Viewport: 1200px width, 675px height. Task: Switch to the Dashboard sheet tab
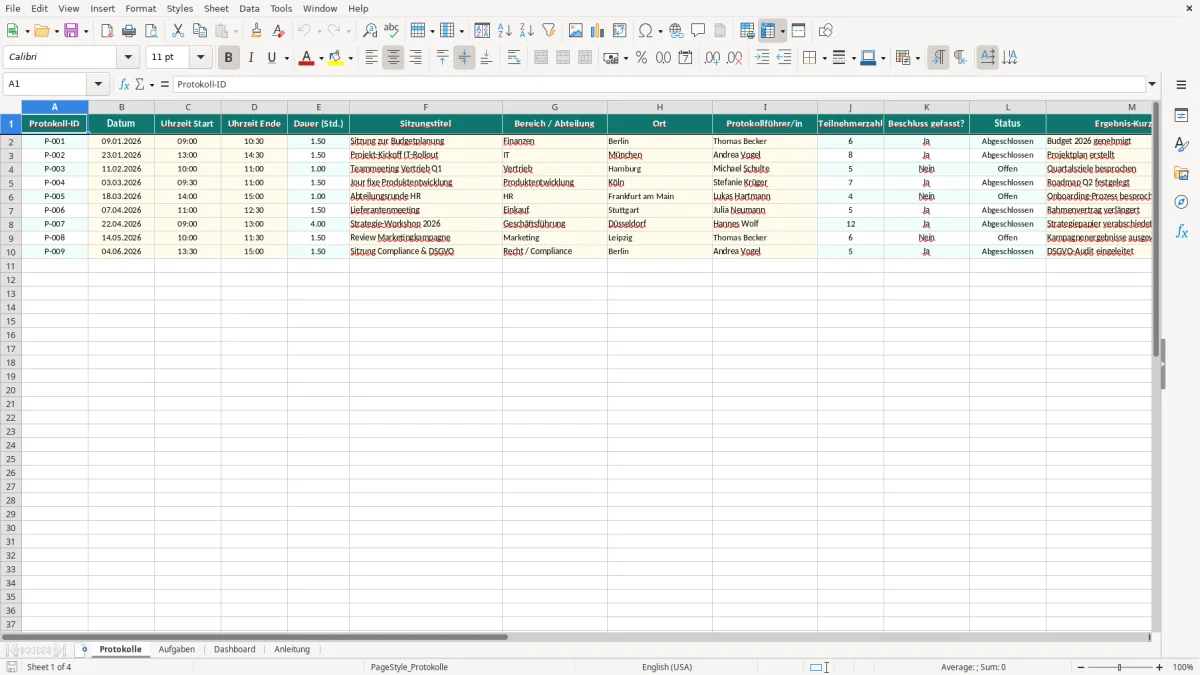[x=235, y=649]
